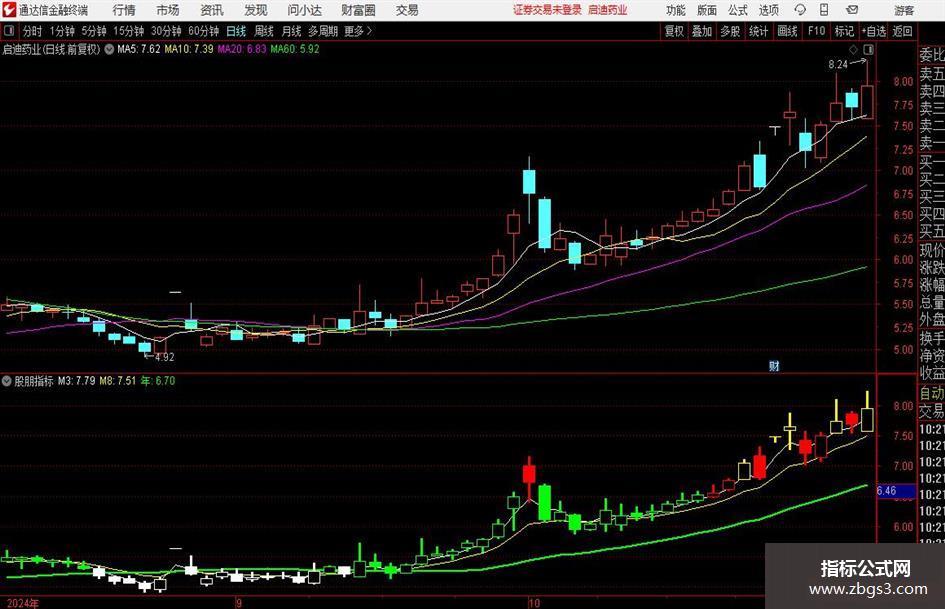Screen dimensions: 945x609
Task: Click the MA20: 6.83 indicator label
Action: click(x=242, y=49)
